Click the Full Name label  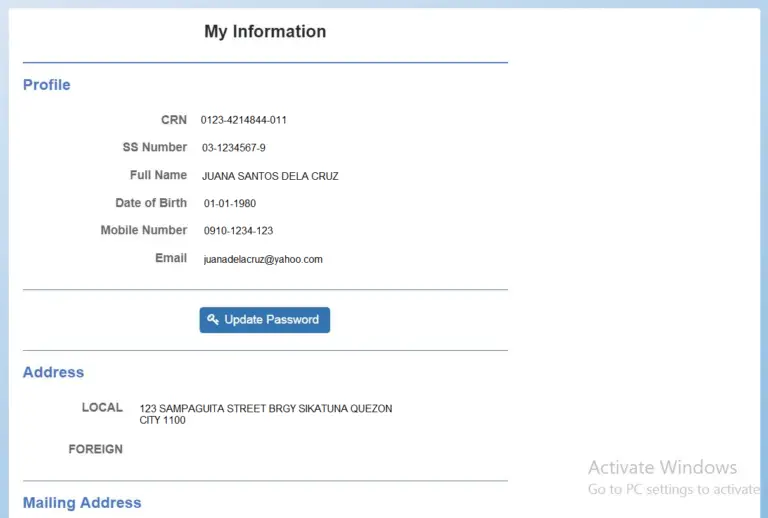[x=158, y=175]
